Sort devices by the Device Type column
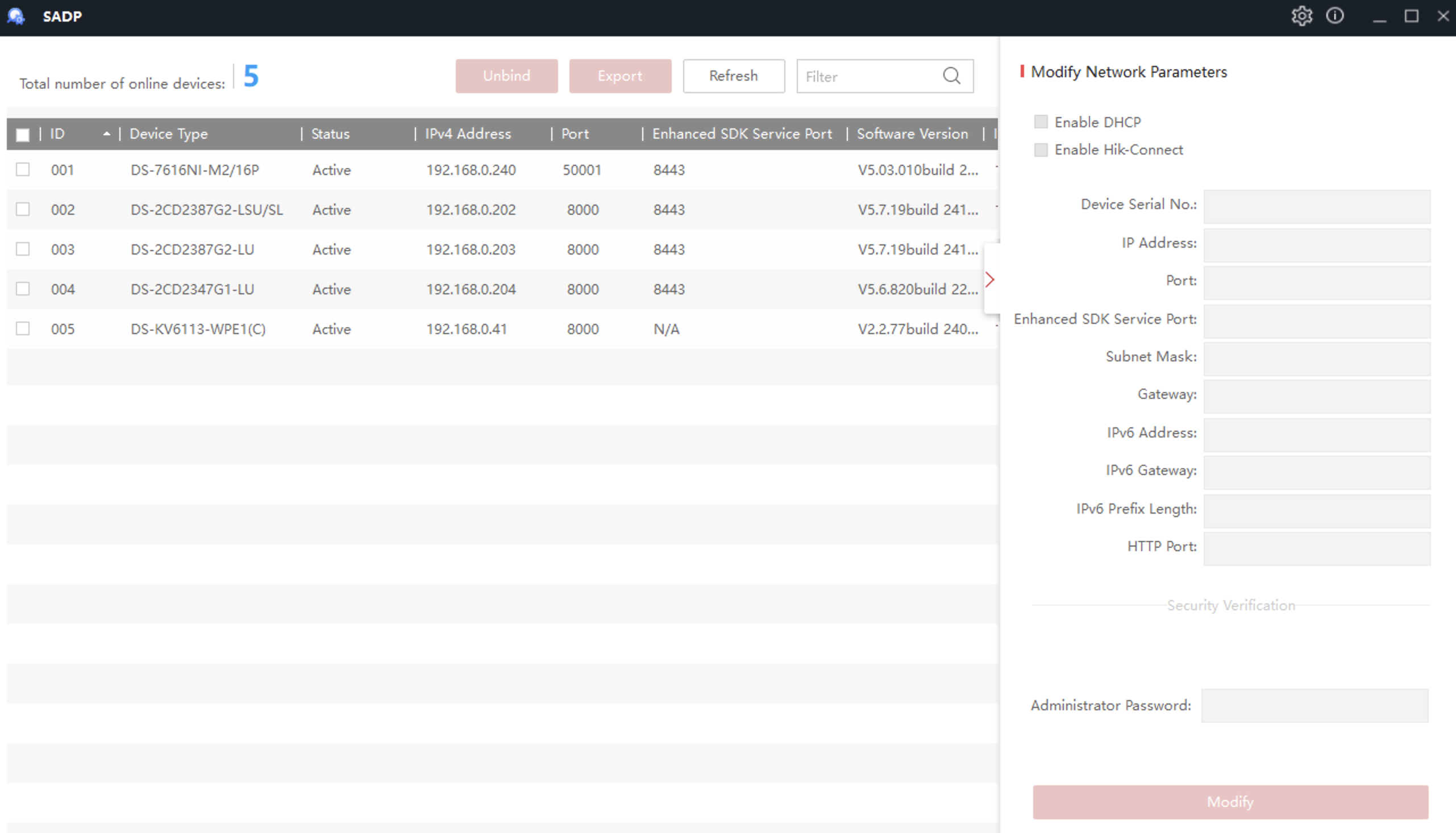Image resolution: width=1456 pixels, height=833 pixels. (x=168, y=134)
